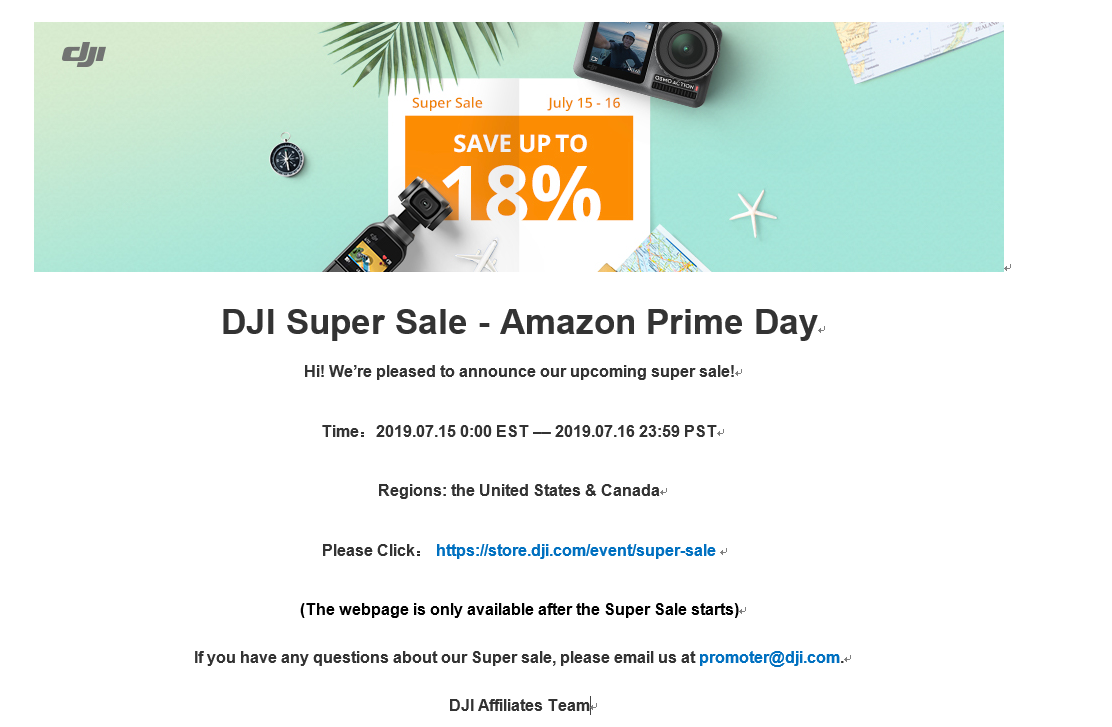Click the Osmo Pocket gimbal camera image
This screenshot has width=1112, height=727.
pyautogui.click(x=383, y=233)
